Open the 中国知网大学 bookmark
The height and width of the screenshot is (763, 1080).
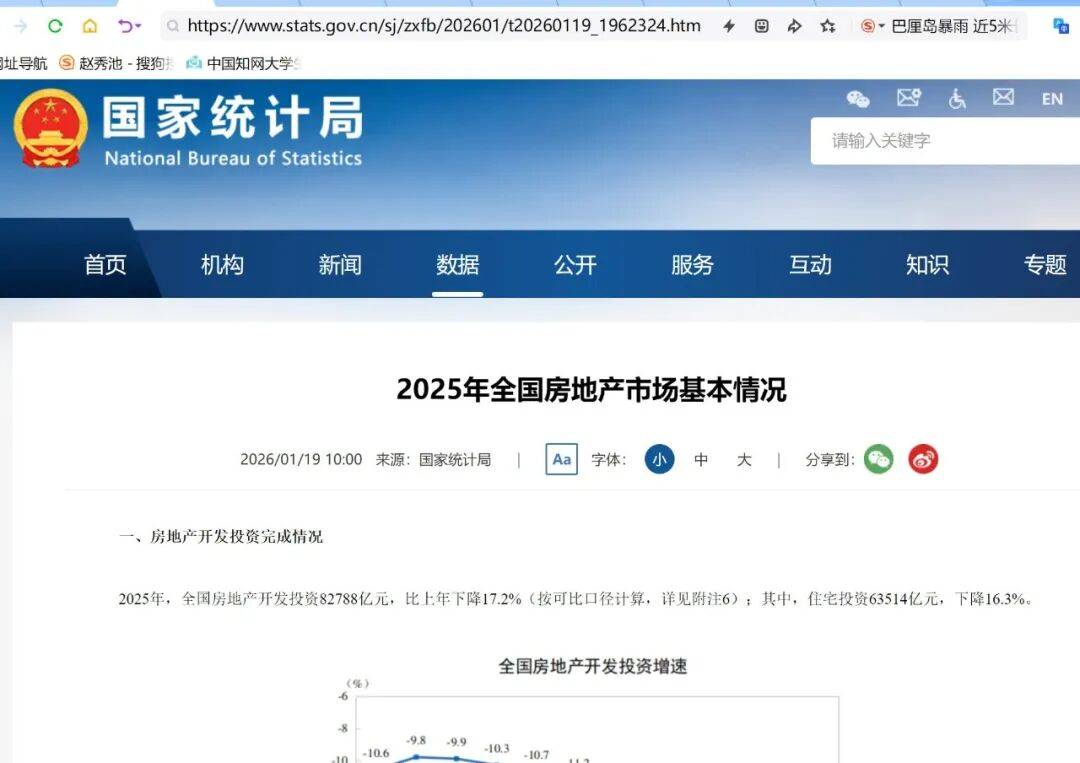point(245,63)
